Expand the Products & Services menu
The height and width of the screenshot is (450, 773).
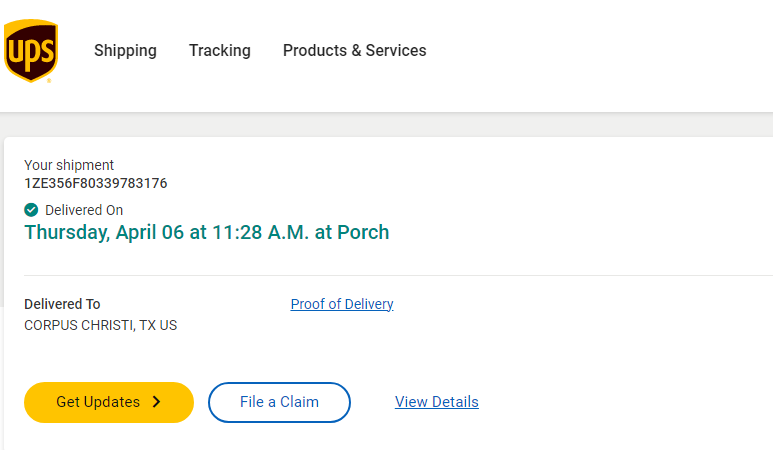[354, 51]
